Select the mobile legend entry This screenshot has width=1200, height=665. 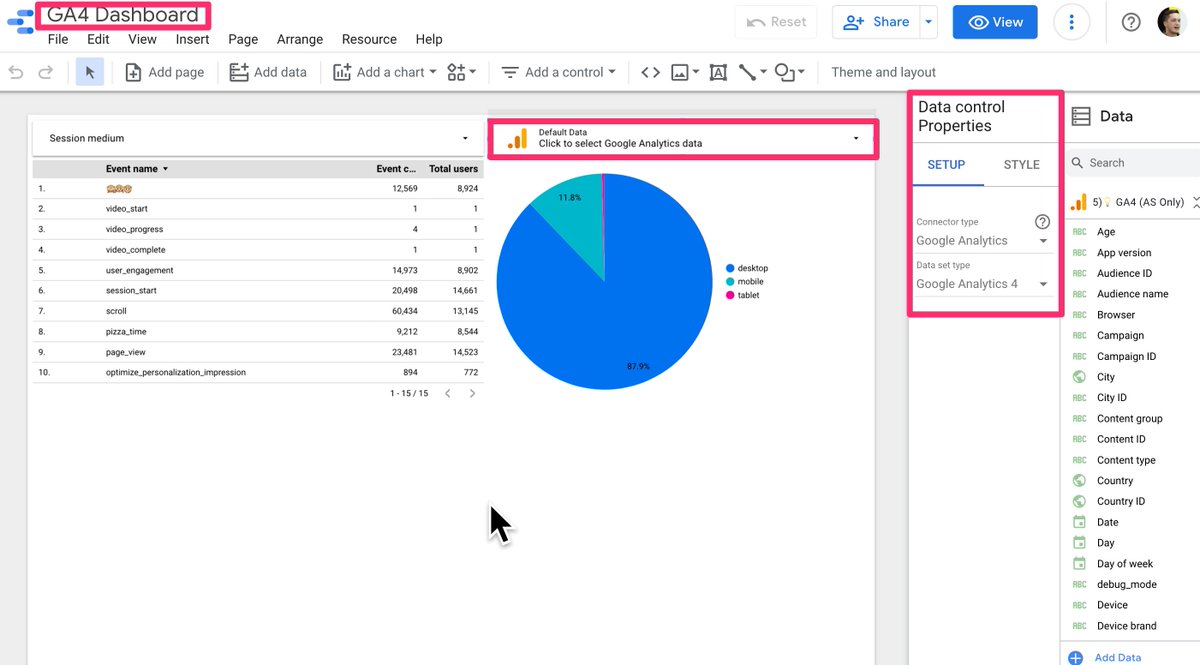click(744, 282)
